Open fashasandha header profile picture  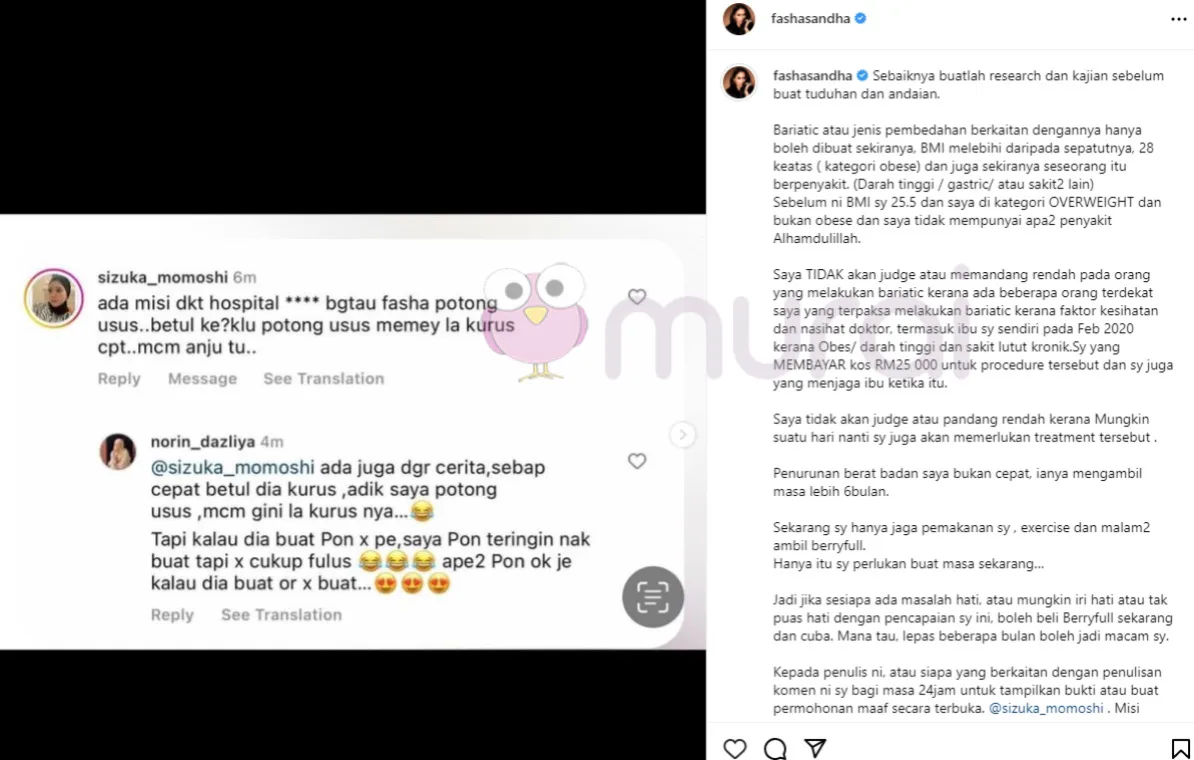pyautogui.click(x=739, y=19)
